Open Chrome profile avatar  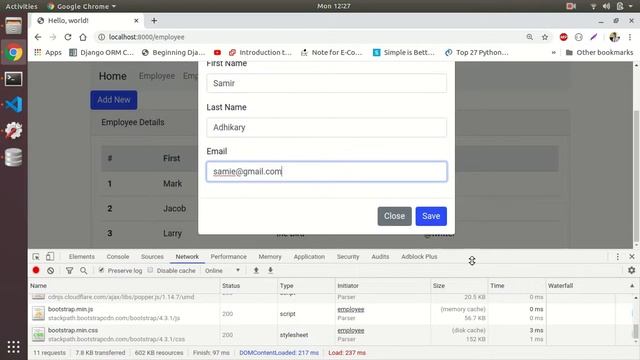click(614, 37)
